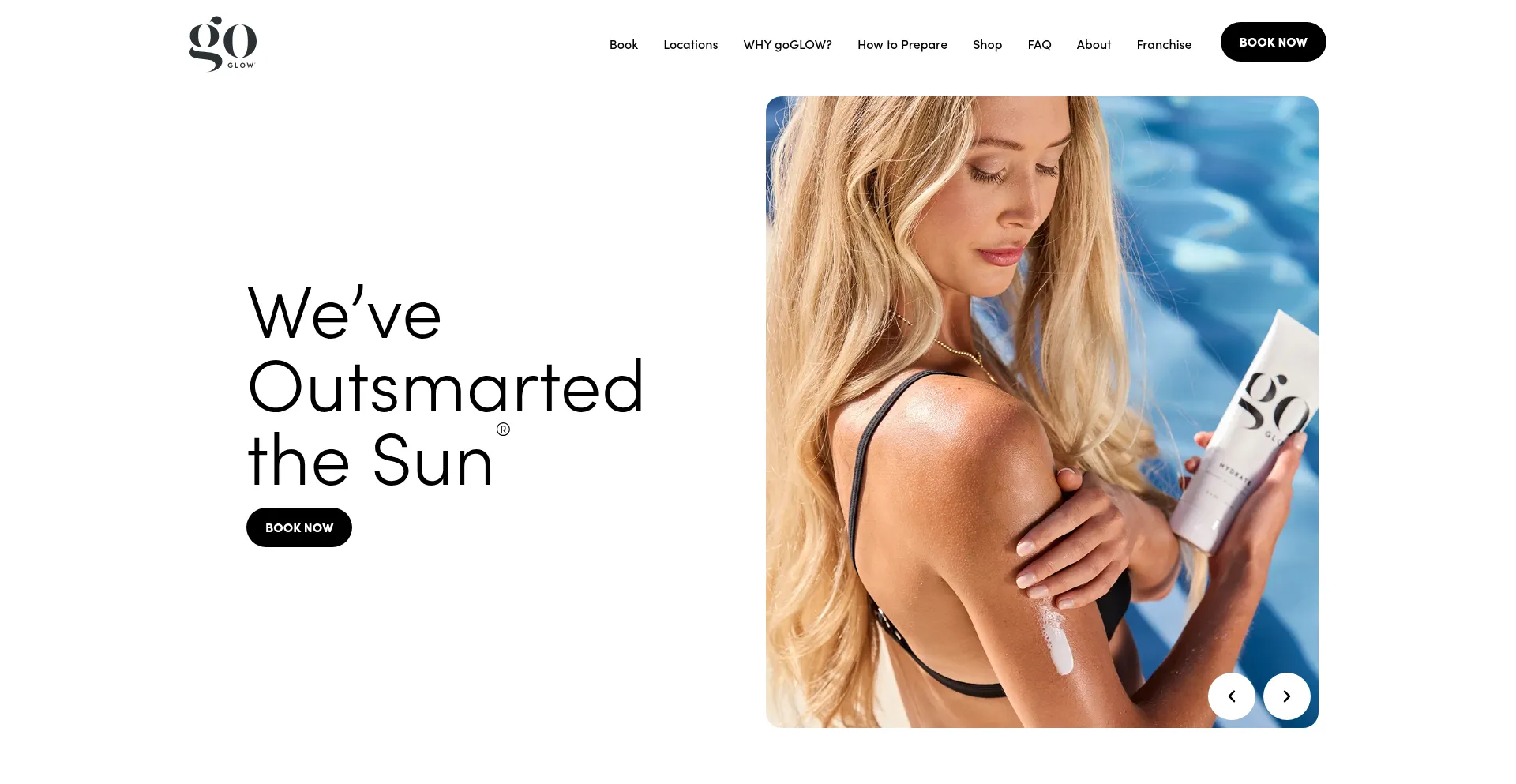Click the registered trademark symbol after Sun

pos(503,430)
